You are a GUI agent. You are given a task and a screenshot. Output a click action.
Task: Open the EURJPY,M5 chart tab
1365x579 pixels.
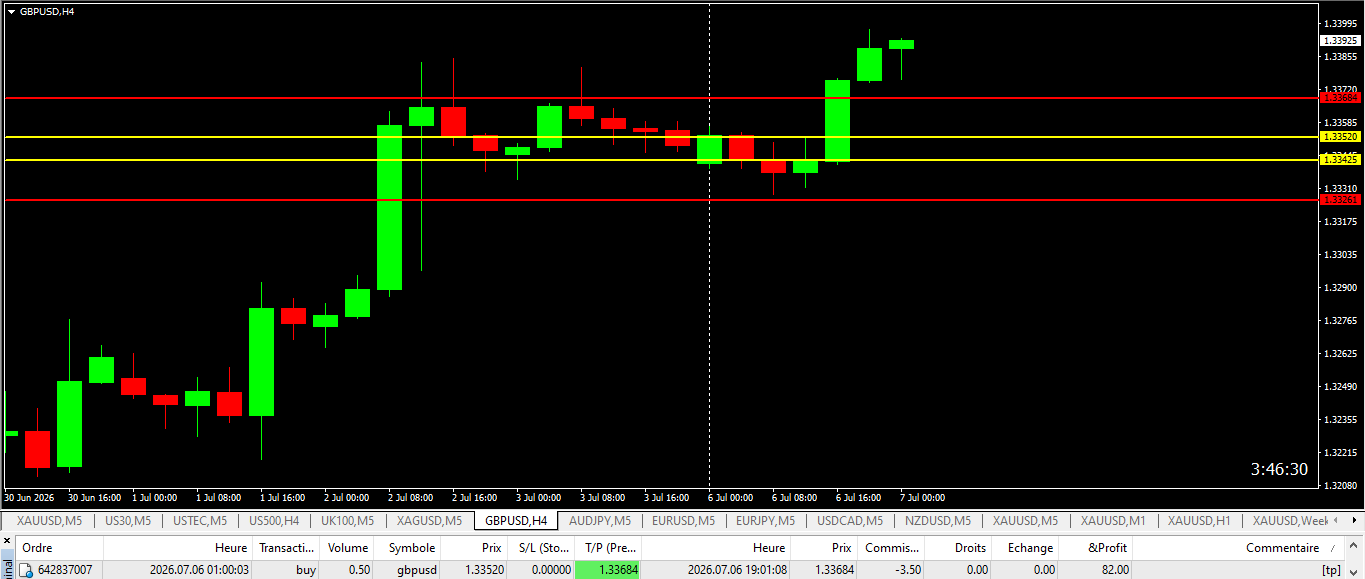coord(766,521)
